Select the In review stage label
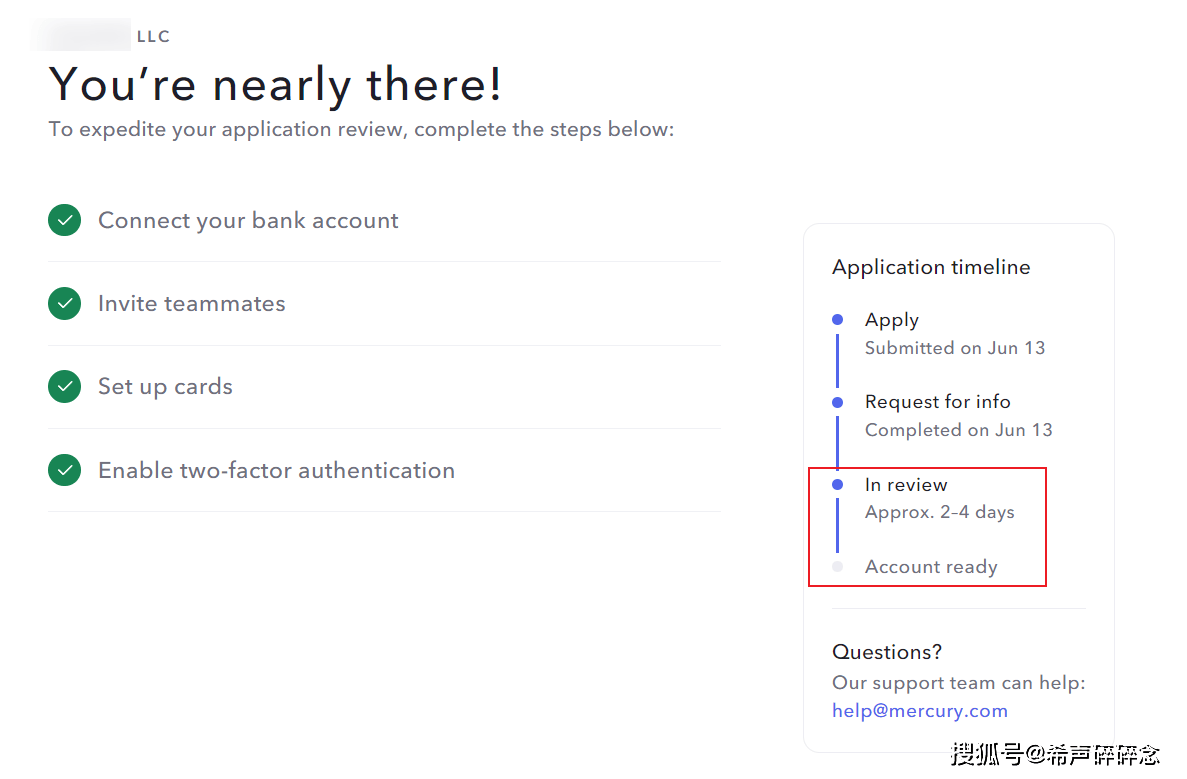This screenshot has height=779, width=1187. pos(905,485)
